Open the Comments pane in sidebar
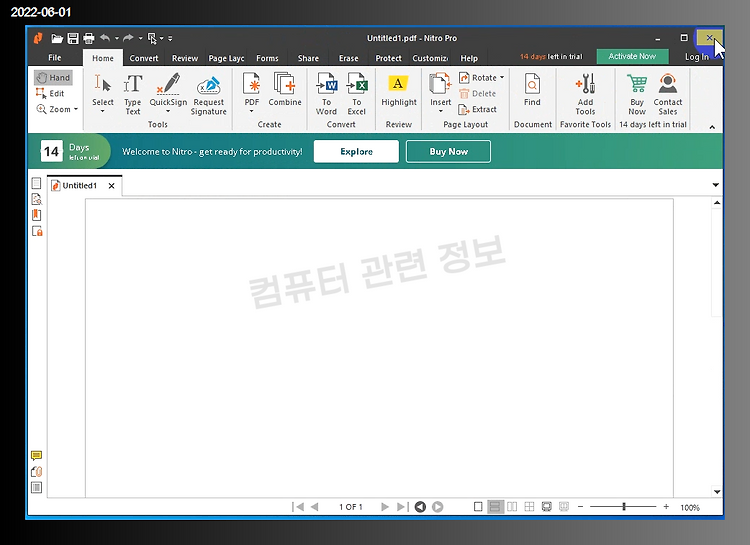The width and height of the screenshot is (750, 545). (x=36, y=456)
